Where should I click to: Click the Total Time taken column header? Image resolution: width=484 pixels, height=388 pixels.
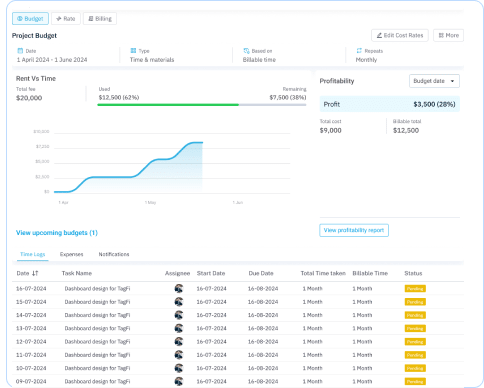[323, 273]
